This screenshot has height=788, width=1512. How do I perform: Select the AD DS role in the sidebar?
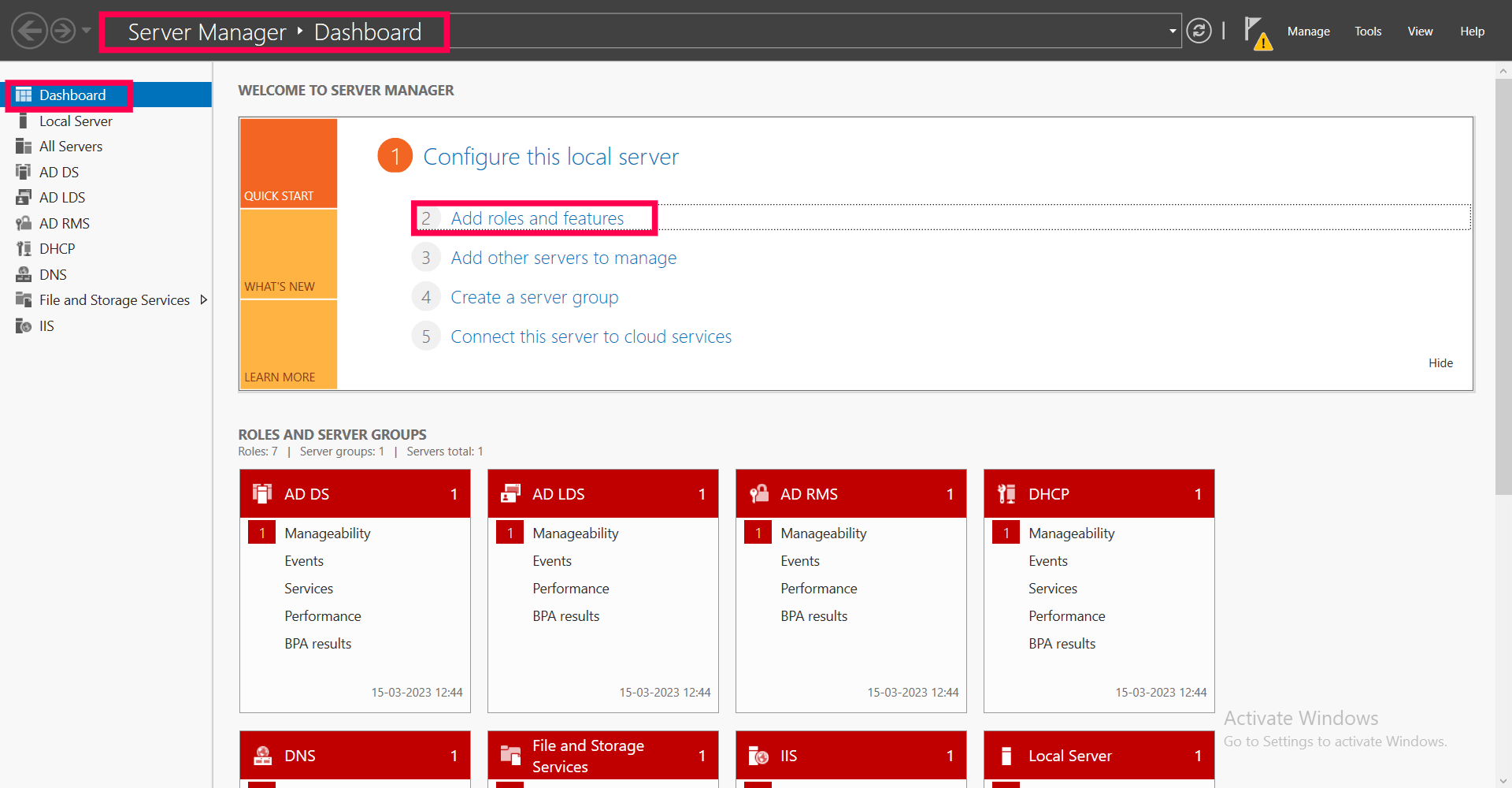(59, 172)
